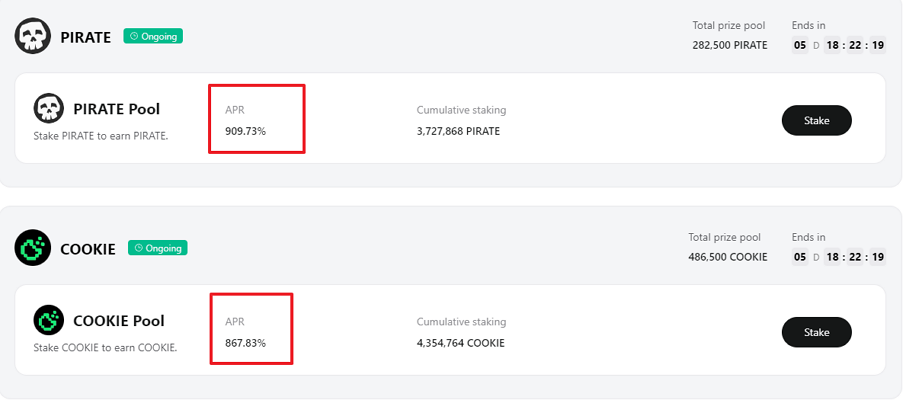Click the COOKIE section heading text
The image size is (903, 400).
88,249
